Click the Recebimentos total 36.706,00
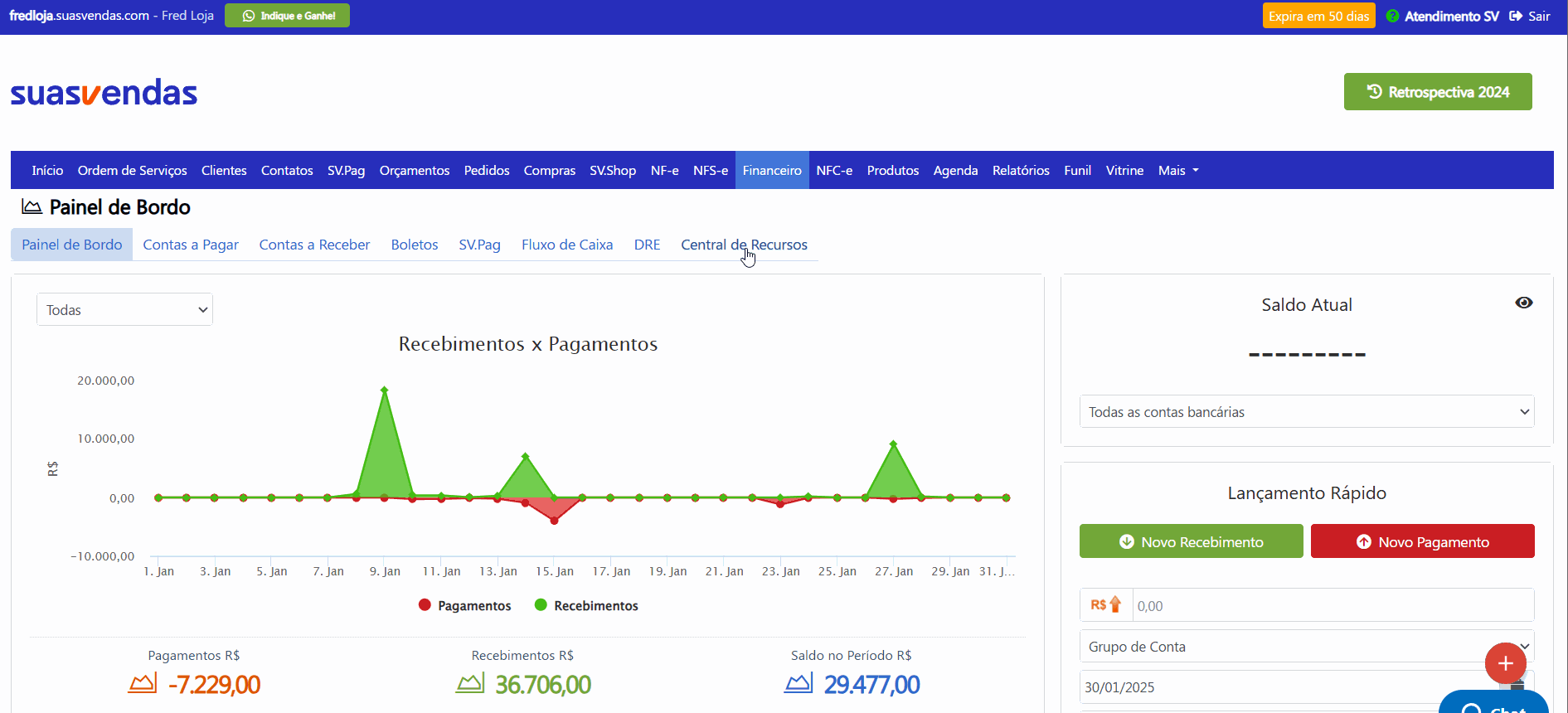 click(543, 685)
